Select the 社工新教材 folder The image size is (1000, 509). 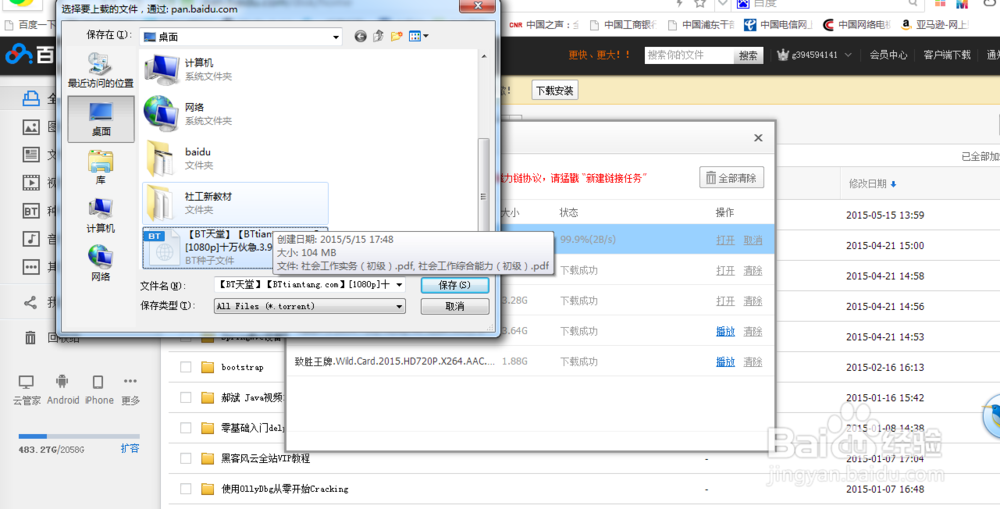coord(235,203)
